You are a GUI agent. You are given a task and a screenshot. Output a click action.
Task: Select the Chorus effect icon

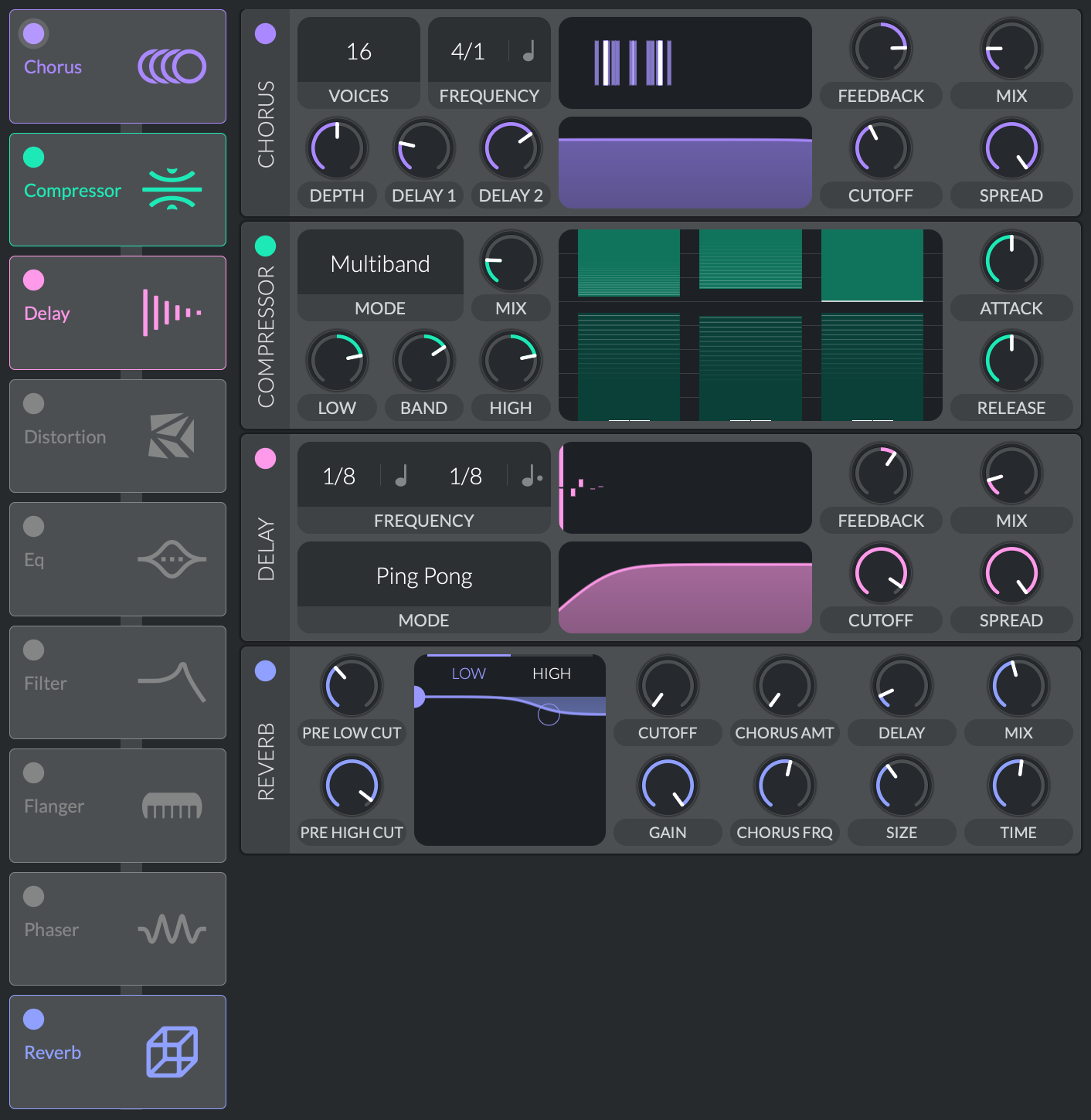(172, 66)
